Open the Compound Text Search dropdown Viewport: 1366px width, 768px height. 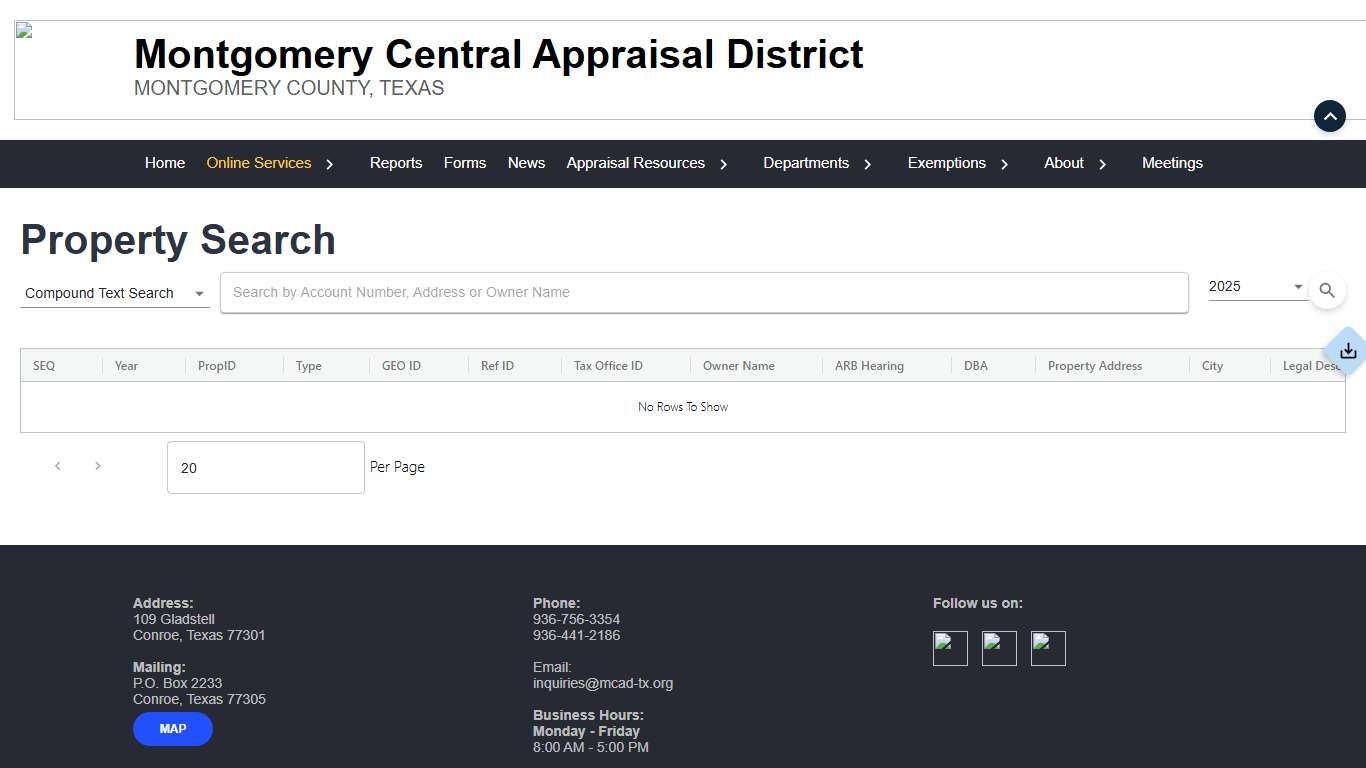tap(114, 293)
